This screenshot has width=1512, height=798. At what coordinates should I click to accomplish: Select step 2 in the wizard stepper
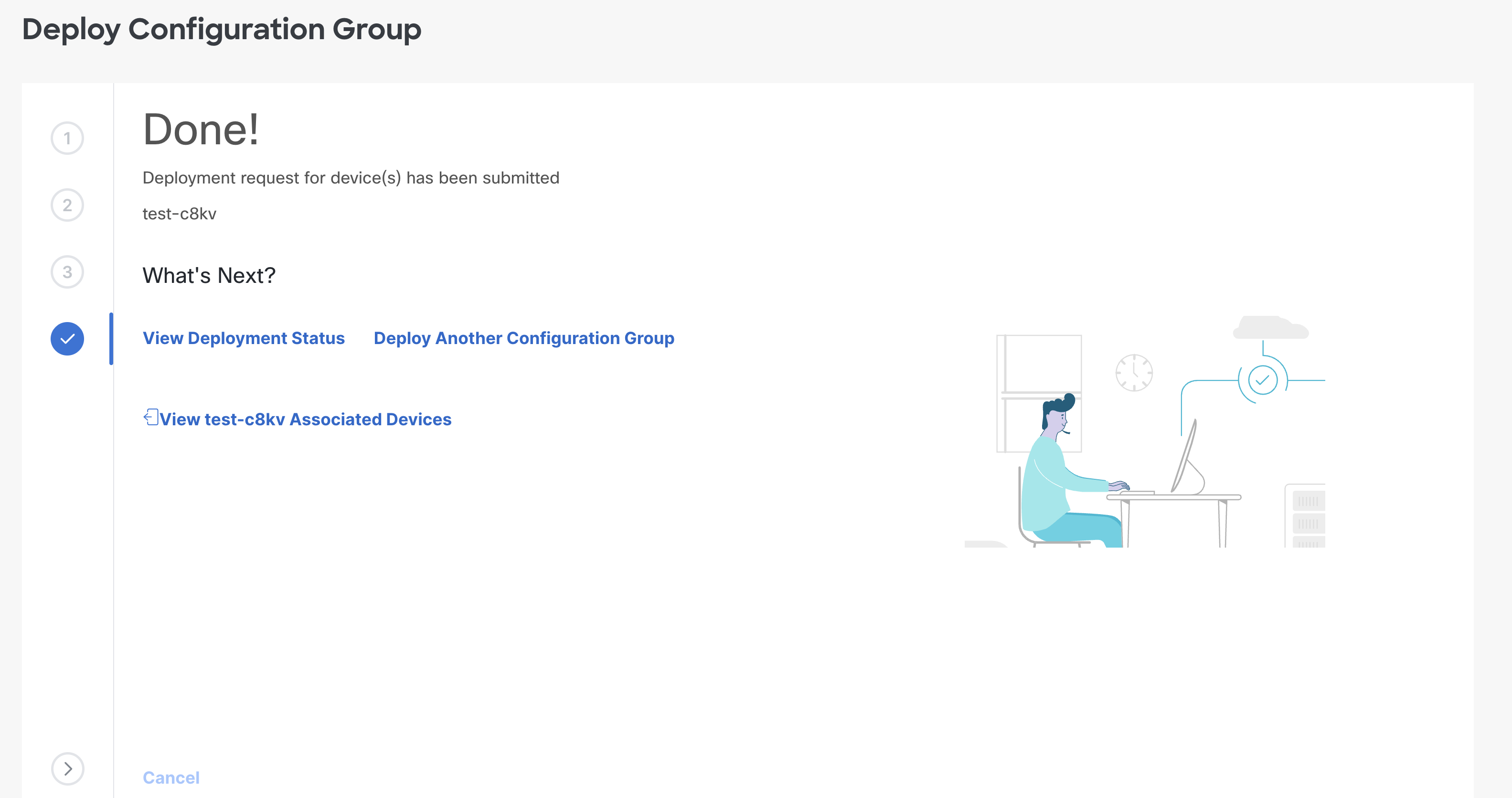[67, 205]
